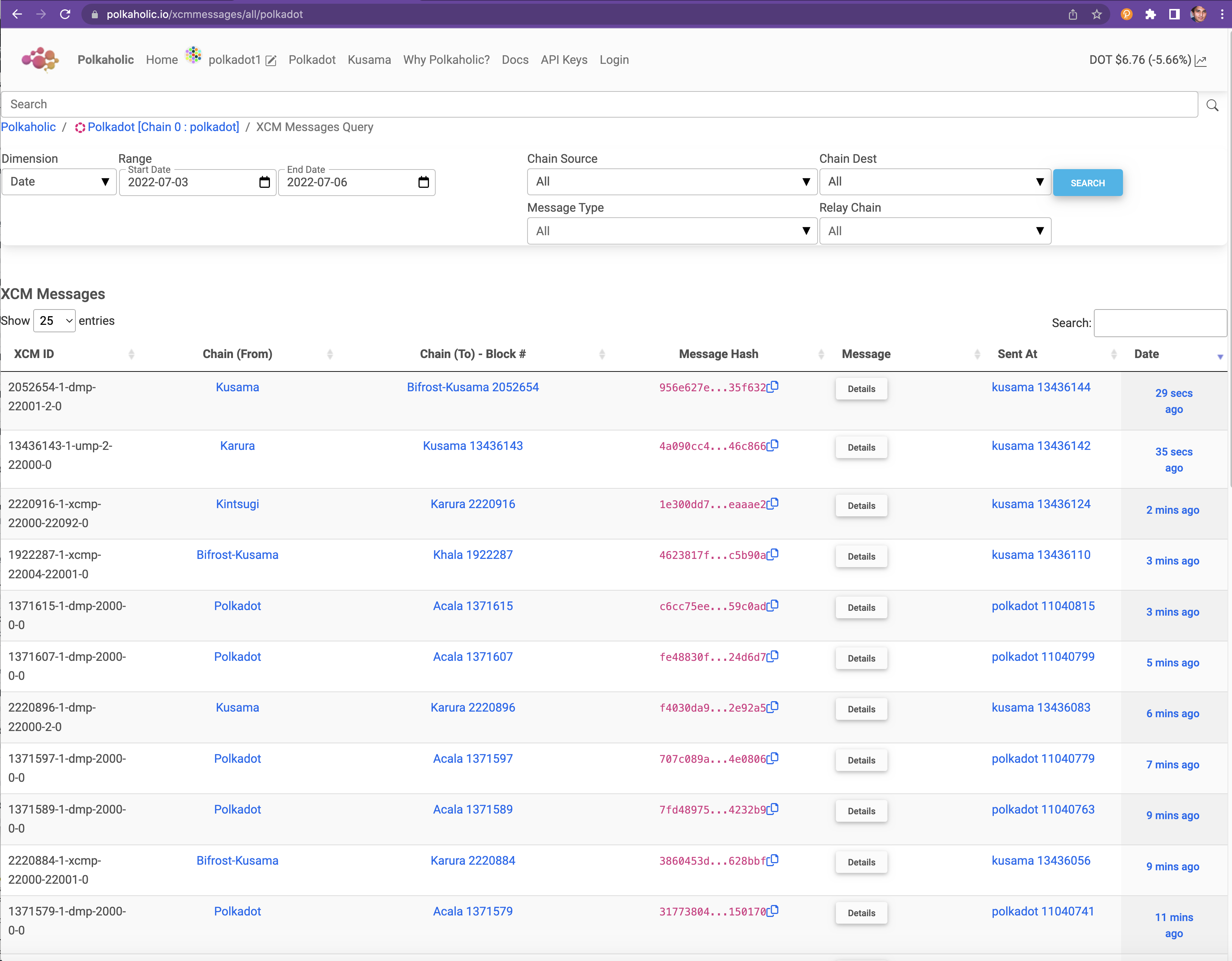This screenshot has height=961, width=1232.
Task: Open the orange Polkadot extension icon
Action: [x=1126, y=14]
